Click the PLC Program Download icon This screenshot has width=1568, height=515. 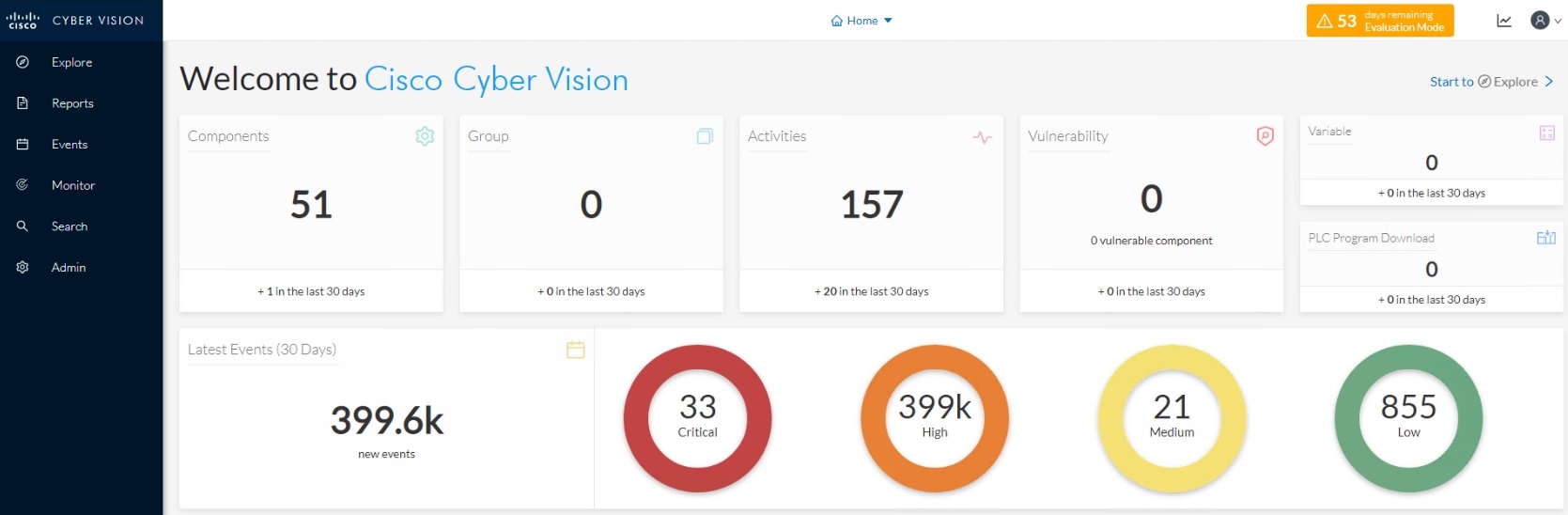click(1546, 238)
